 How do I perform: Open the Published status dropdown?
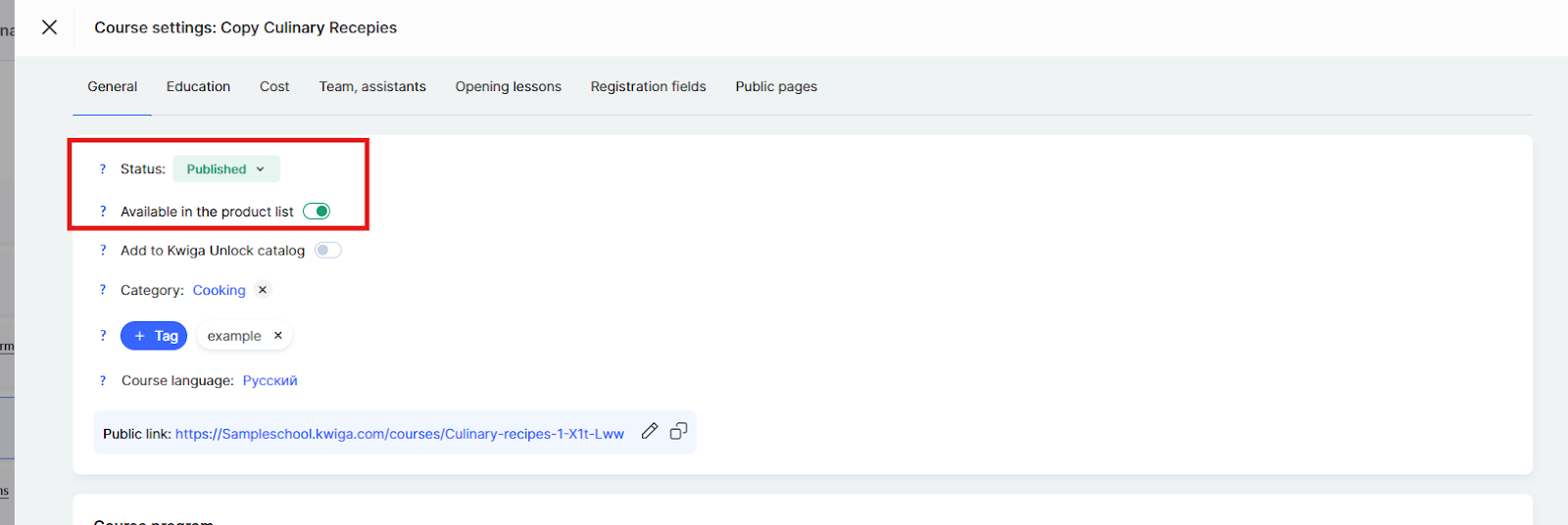click(x=226, y=169)
